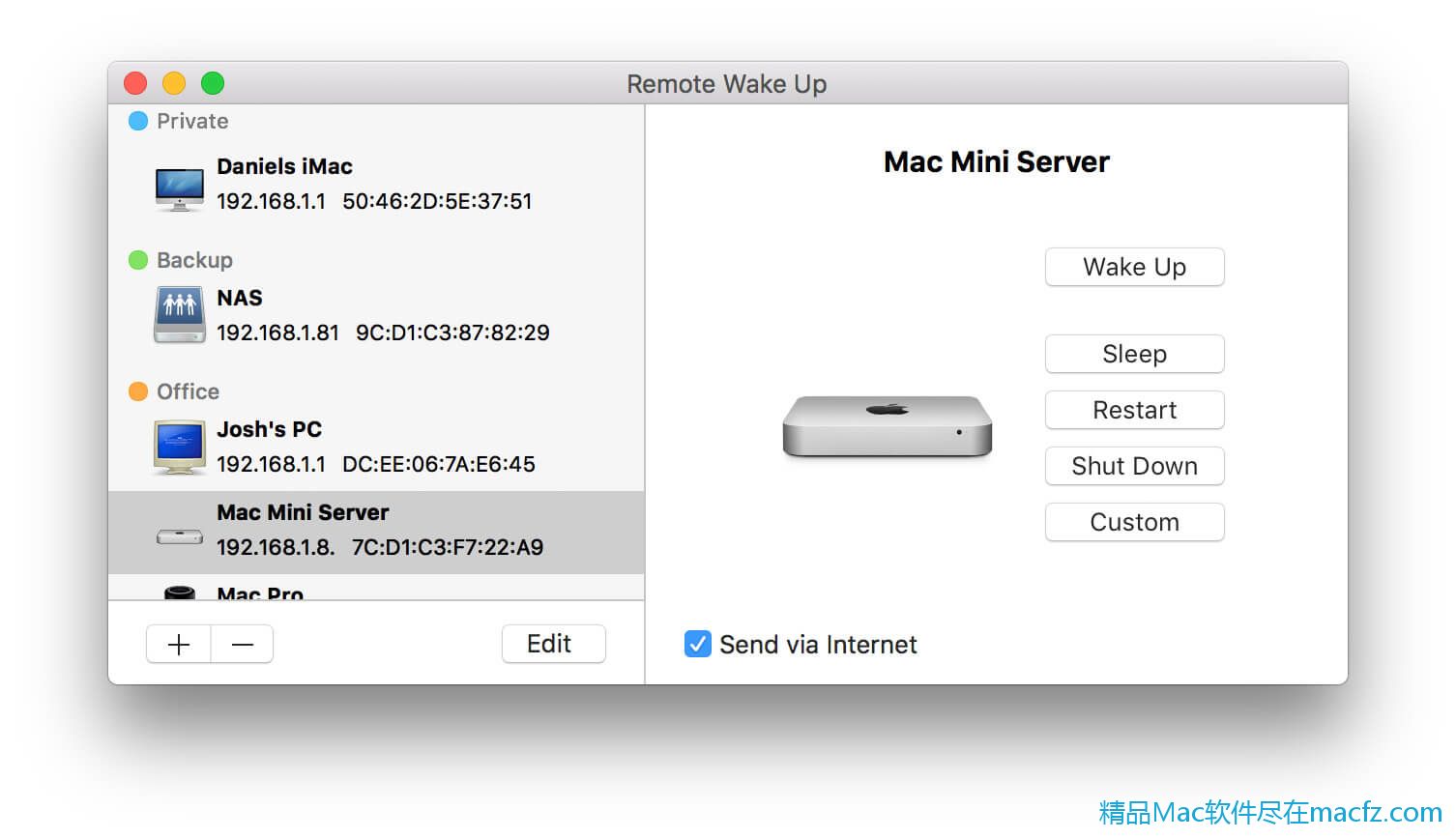Viewport: 1456px width, 839px height.
Task: Open the Edit button for device list
Action: 554,644
